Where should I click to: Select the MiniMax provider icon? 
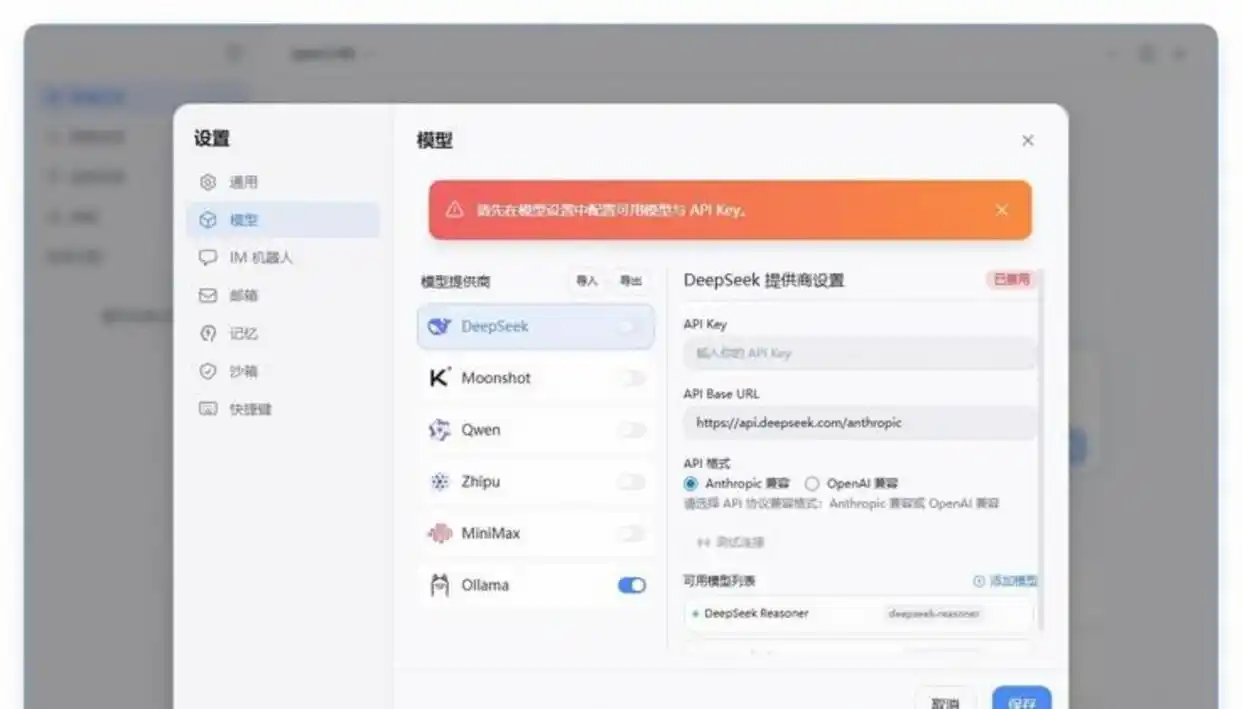pyautogui.click(x=438, y=533)
